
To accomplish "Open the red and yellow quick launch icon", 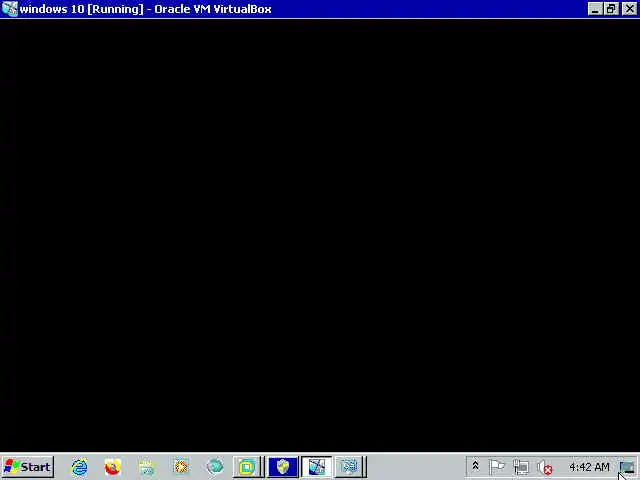I will point(113,467).
